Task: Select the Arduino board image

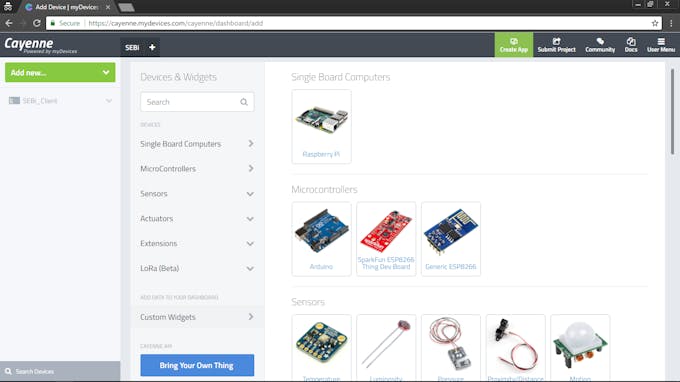Action: tap(321, 230)
